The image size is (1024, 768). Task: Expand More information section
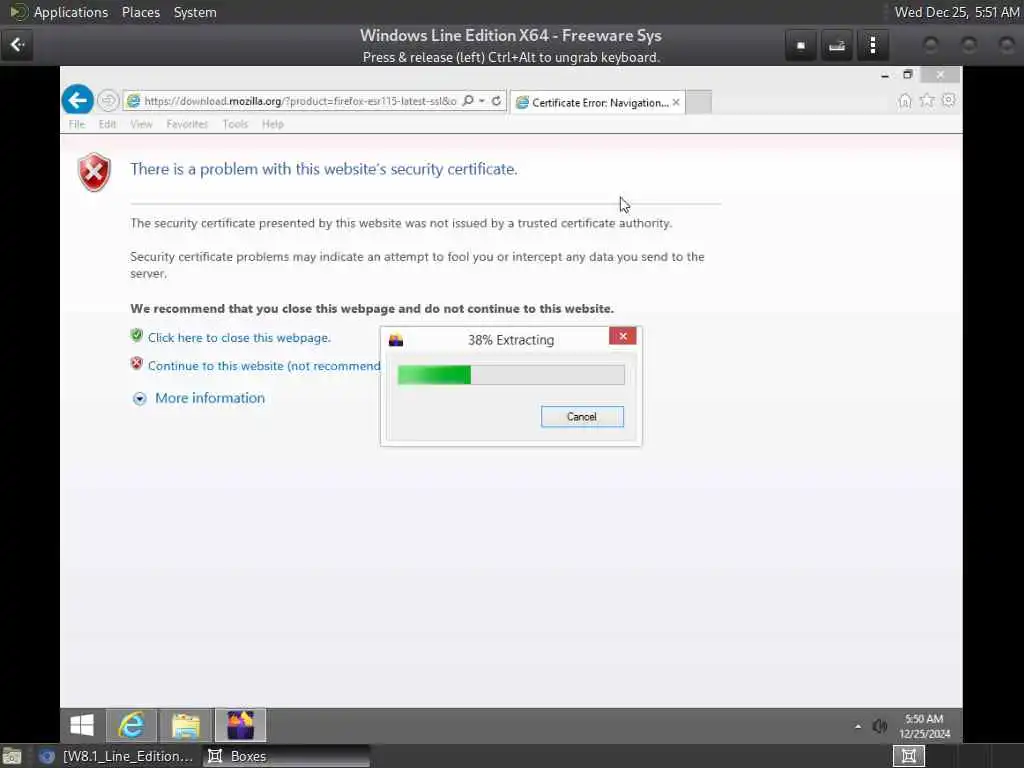139,399
